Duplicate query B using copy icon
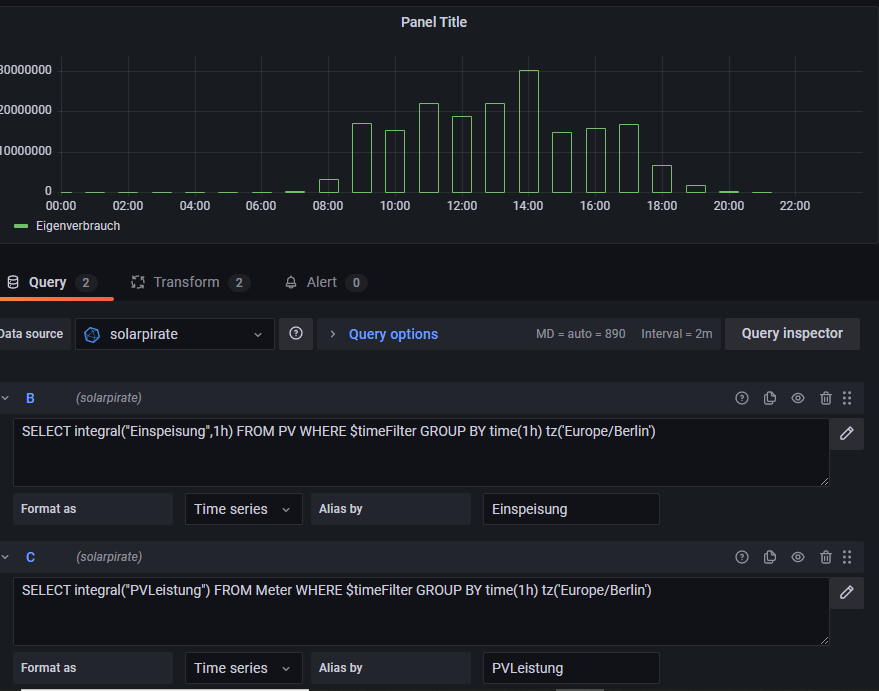The width and height of the screenshot is (879, 691). click(x=769, y=398)
